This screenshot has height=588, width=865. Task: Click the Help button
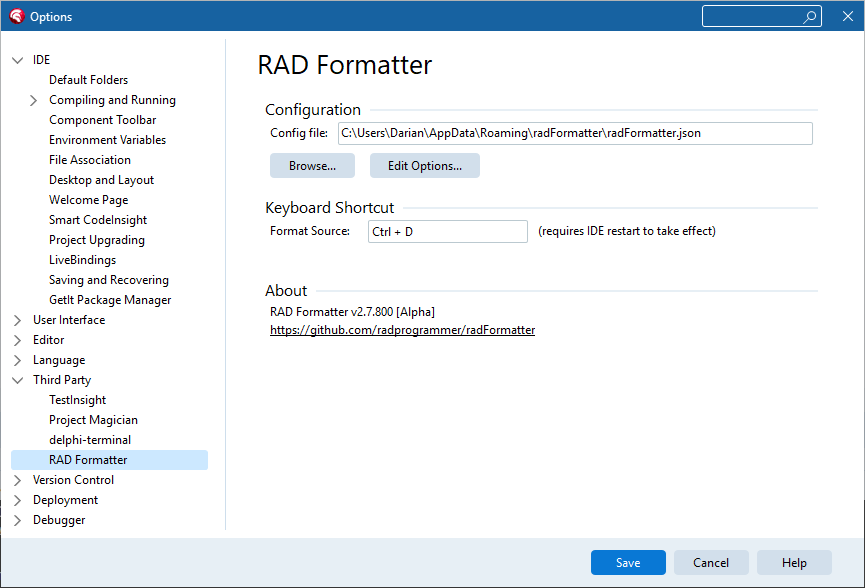point(794,563)
